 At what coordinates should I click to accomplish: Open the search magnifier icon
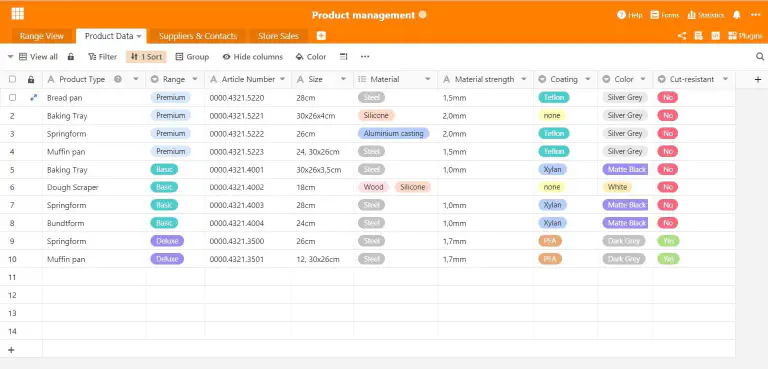[x=760, y=57]
